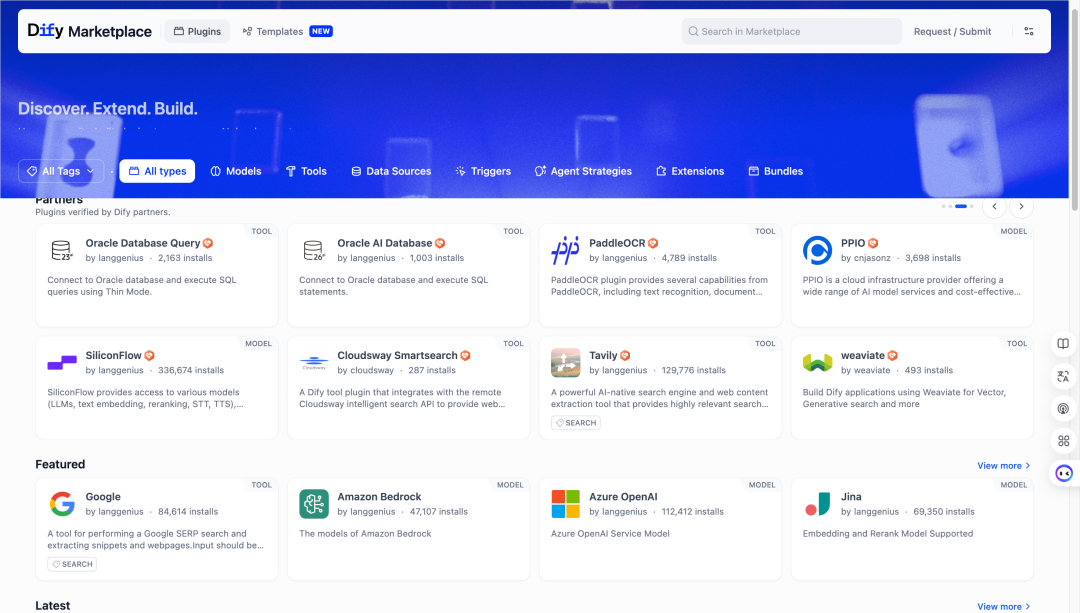1080x613 pixels.
Task: Click "by cloudsway" author text
Action: pos(366,371)
